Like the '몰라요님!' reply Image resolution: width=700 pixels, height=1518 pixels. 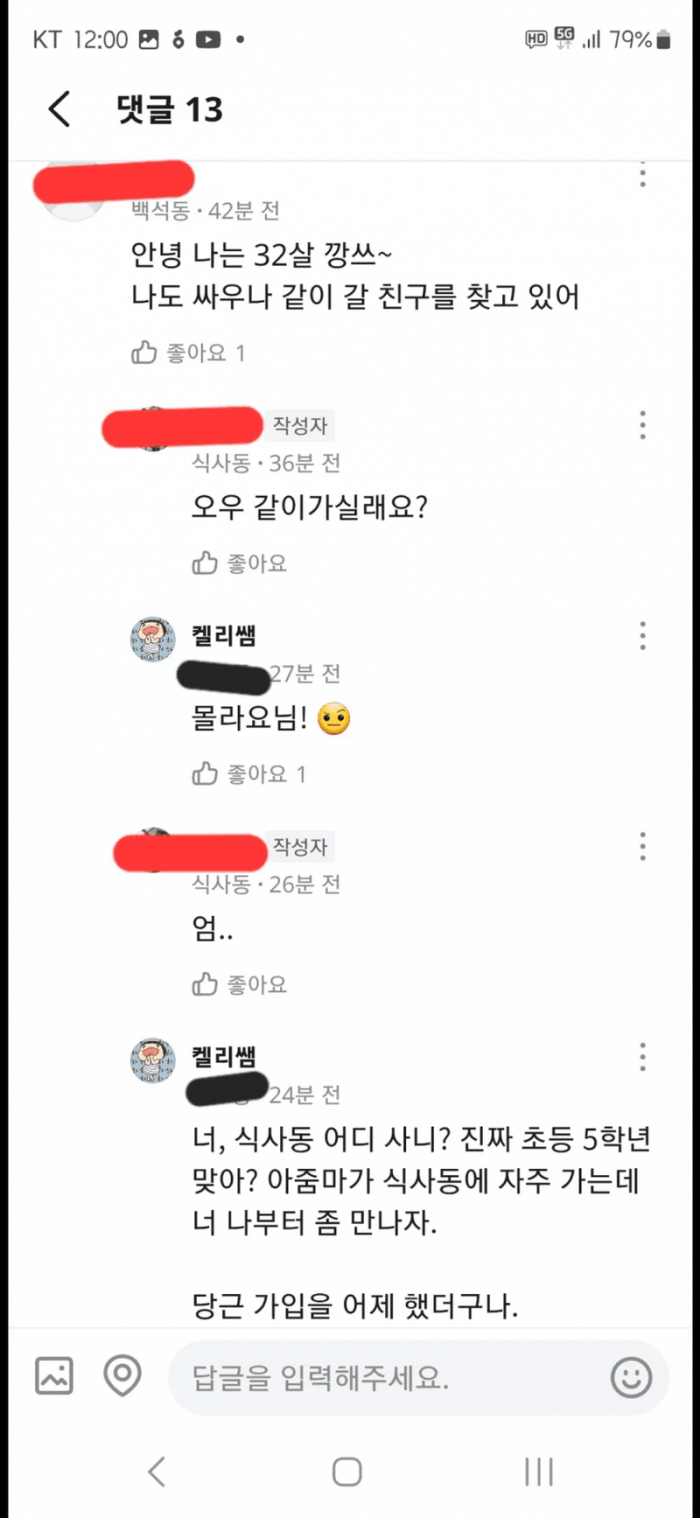250,773
